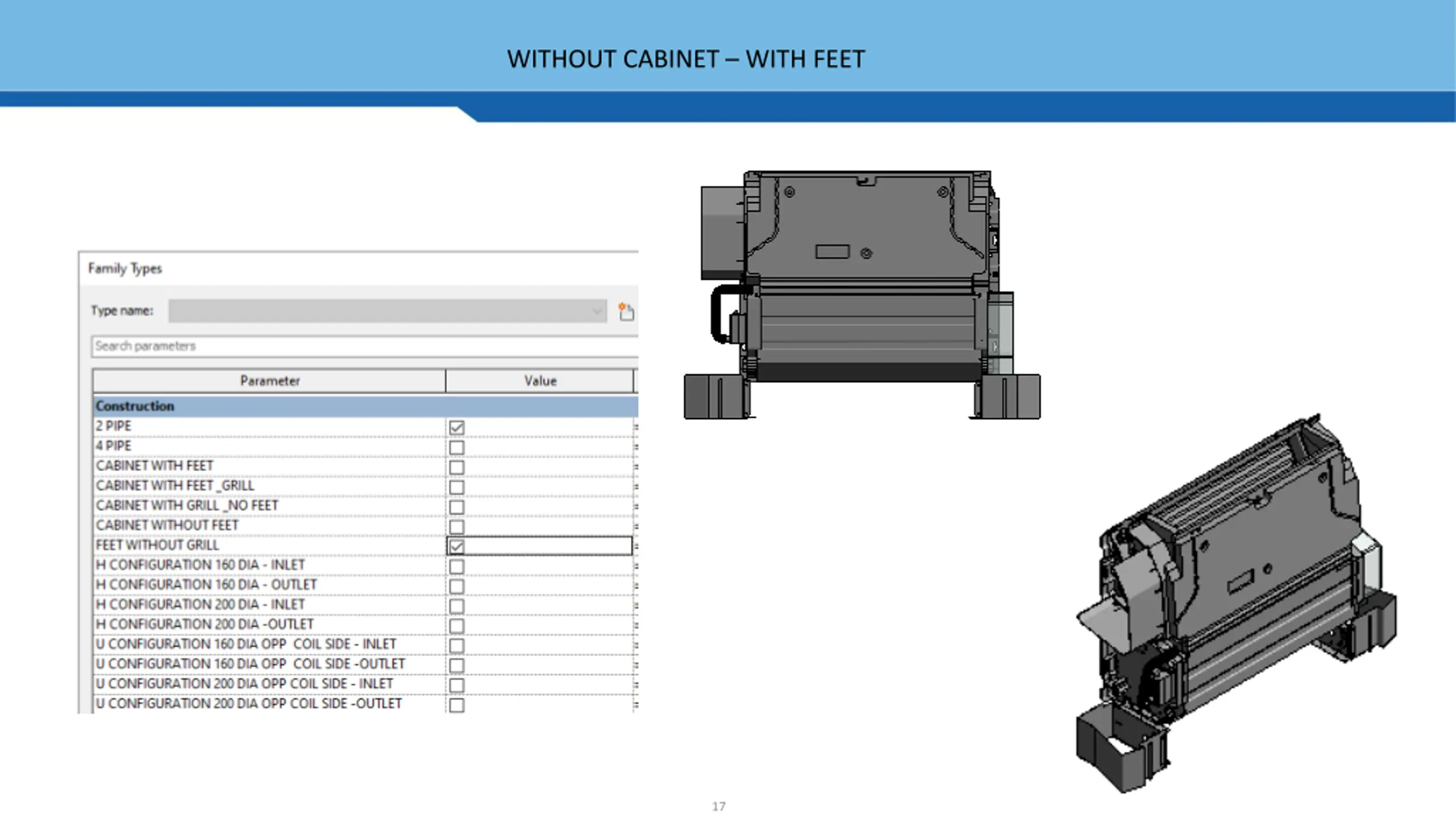Check U CONFIGURATION 160 DIA OPP COIL SIDE - INLET
The image size is (1456, 819).
tap(457, 646)
